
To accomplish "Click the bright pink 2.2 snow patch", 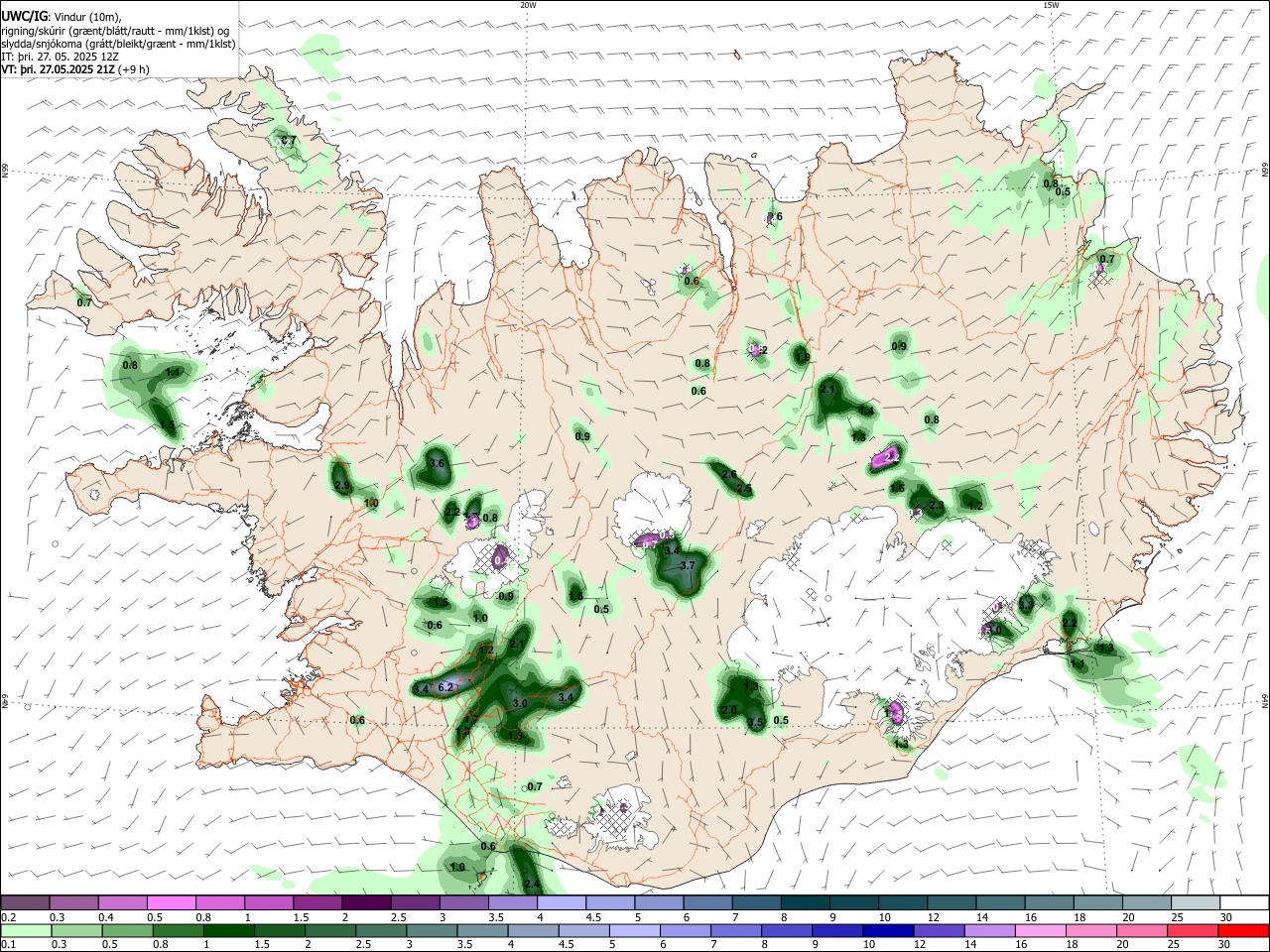I will click(x=887, y=457).
